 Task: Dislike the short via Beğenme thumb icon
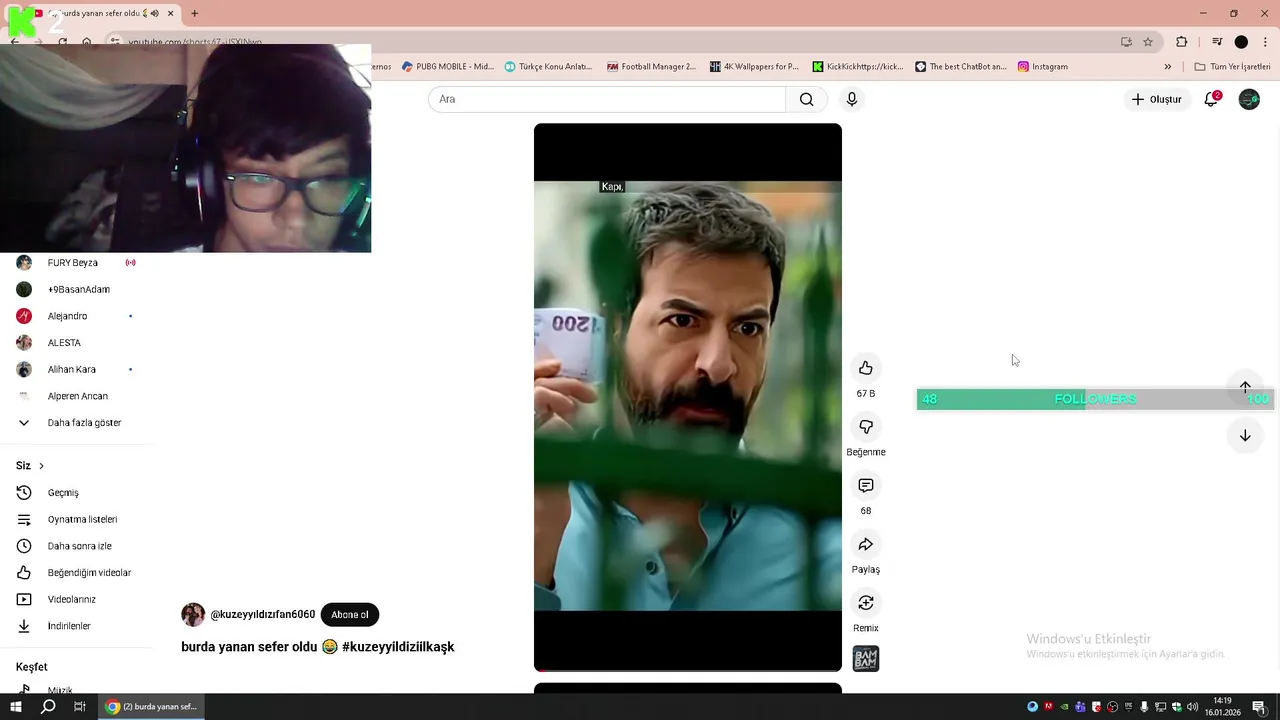coord(866,427)
